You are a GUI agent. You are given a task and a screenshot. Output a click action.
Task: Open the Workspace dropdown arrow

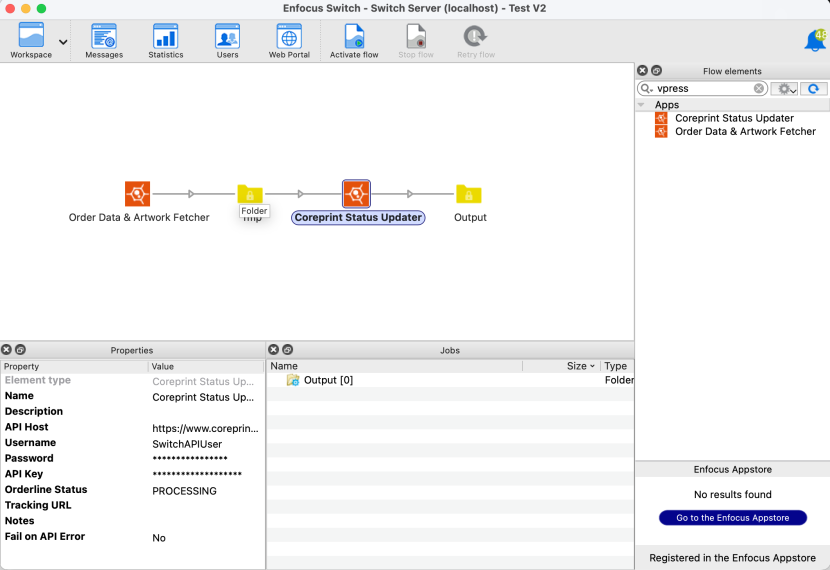(x=64, y=42)
